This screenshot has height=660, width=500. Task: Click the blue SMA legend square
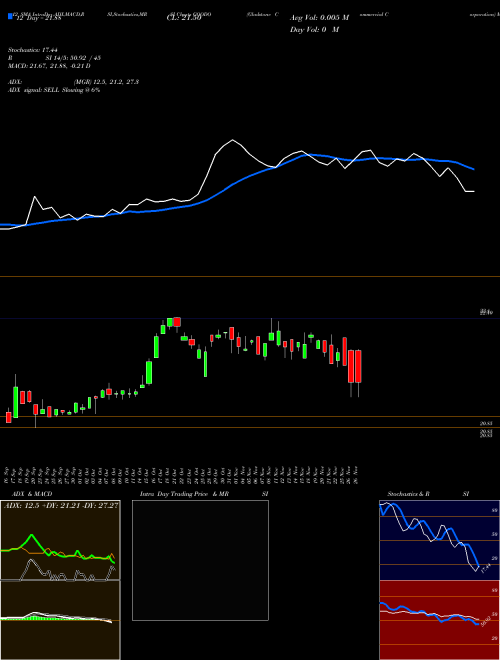point(10,16)
